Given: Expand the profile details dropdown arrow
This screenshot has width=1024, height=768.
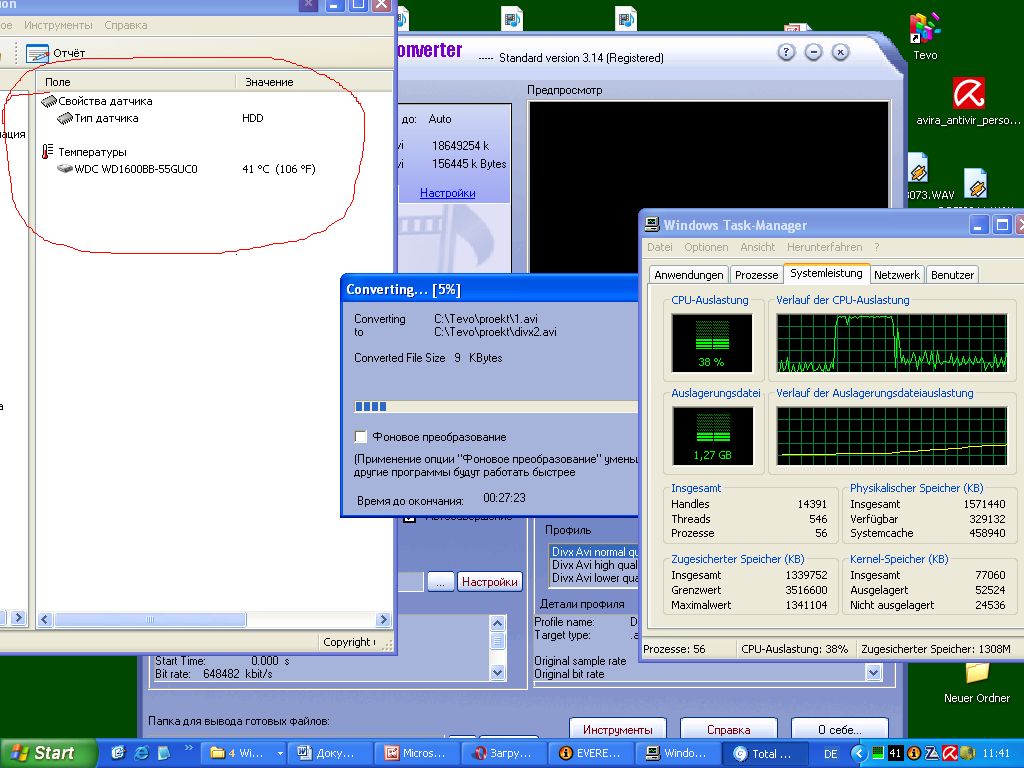Looking at the screenshot, I should [873, 674].
